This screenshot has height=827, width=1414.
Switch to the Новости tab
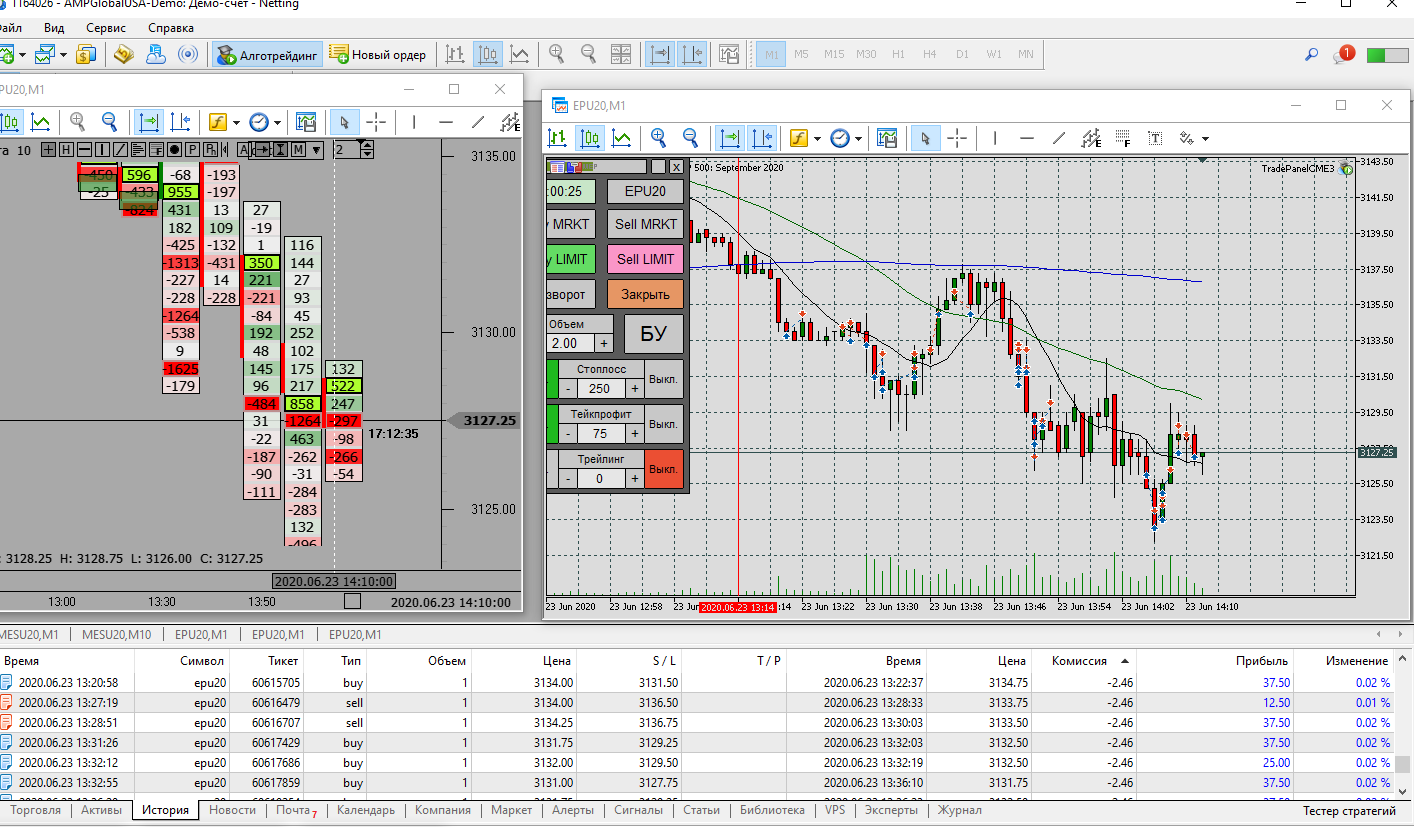coord(232,810)
